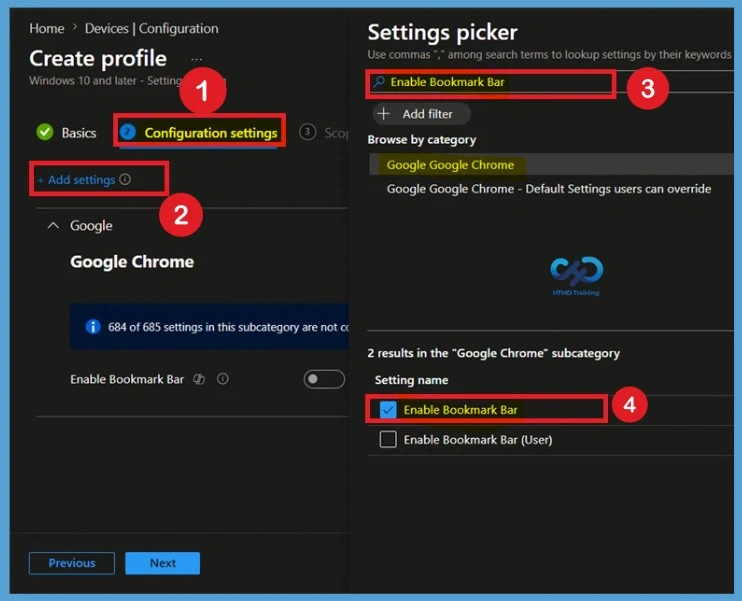Click the Add settings link
This screenshot has height=601, width=742.
[77, 180]
